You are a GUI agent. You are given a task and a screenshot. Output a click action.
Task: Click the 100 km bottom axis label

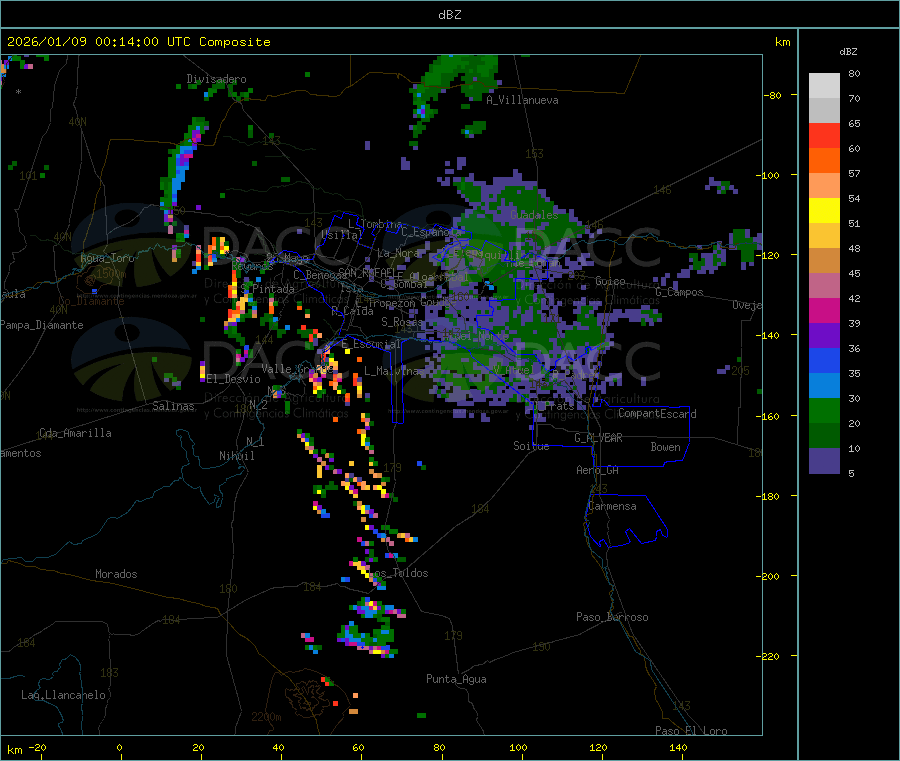(x=518, y=747)
